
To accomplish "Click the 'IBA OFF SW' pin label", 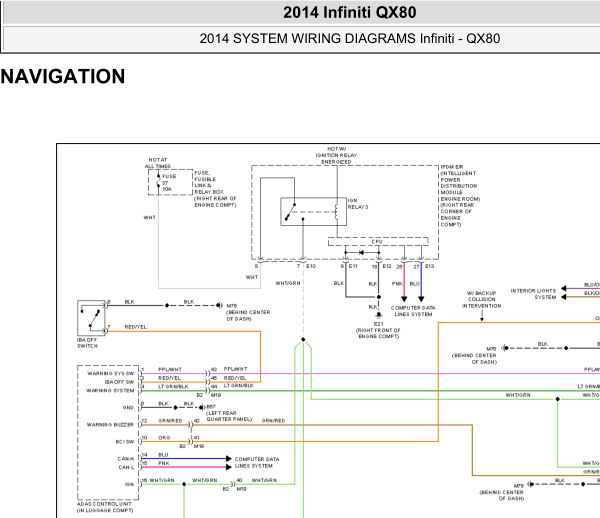I will 119,382.
